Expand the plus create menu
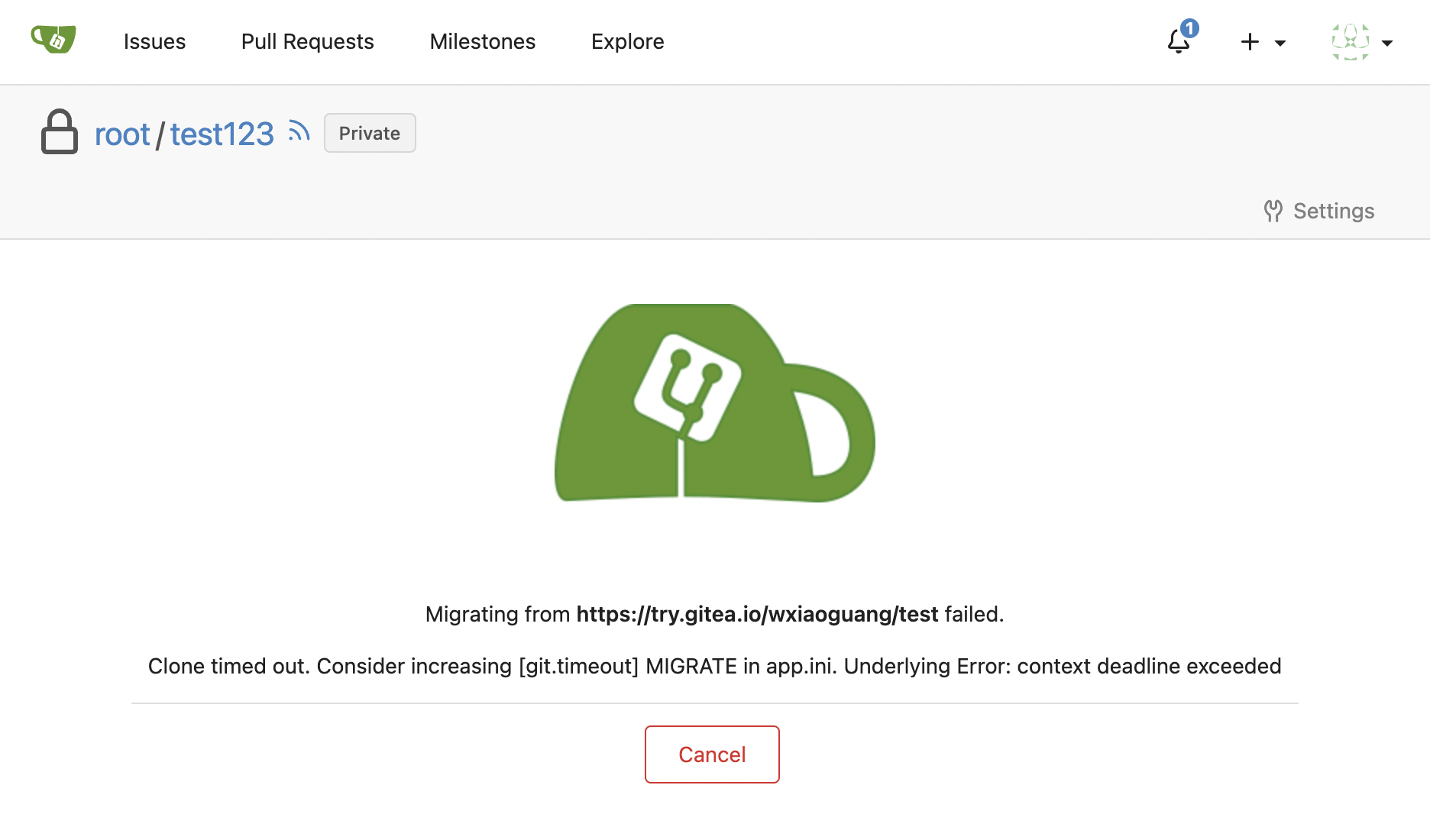The width and height of the screenshot is (1430, 840). coord(1263,42)
